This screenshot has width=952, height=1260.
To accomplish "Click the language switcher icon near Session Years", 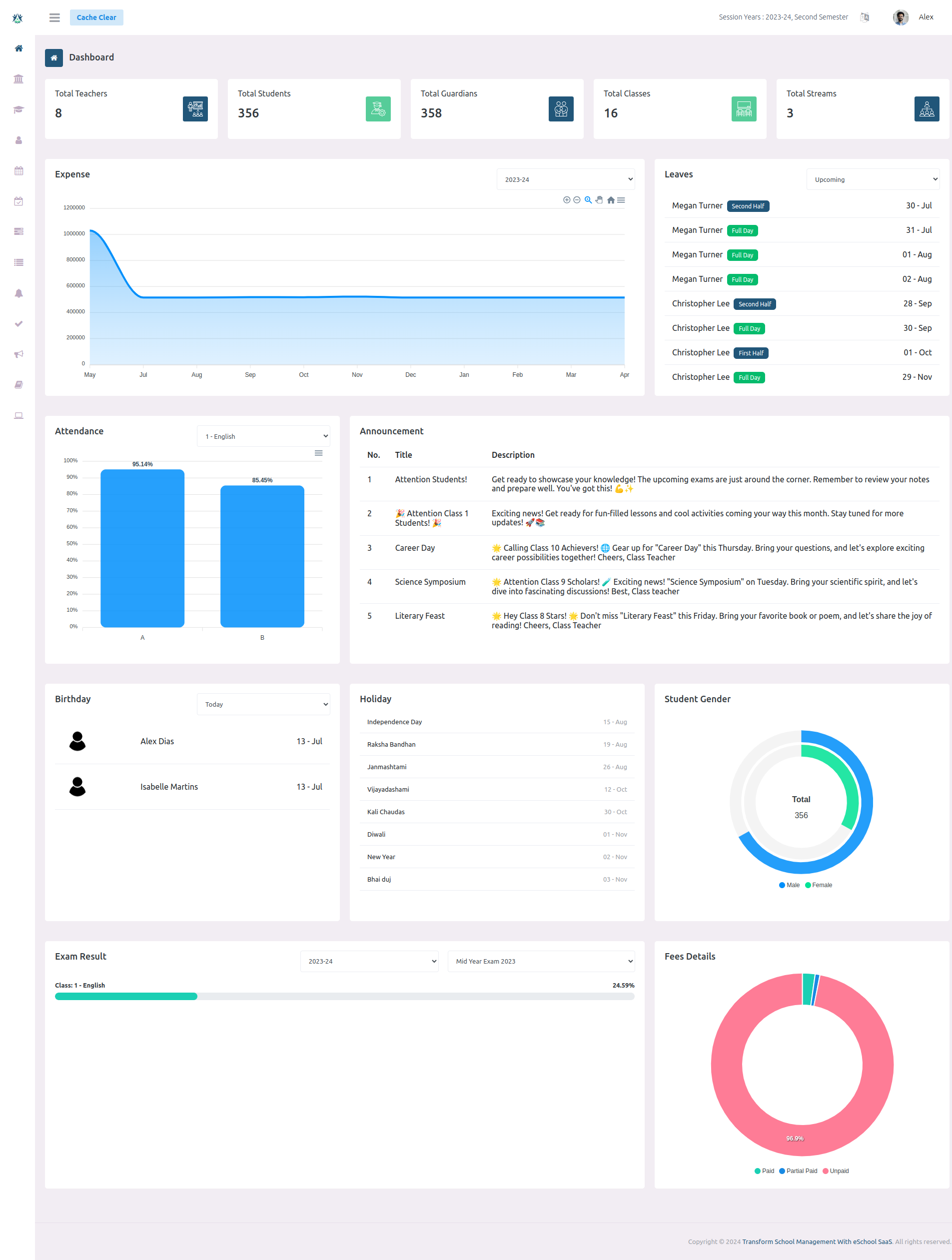I will 864,17.
